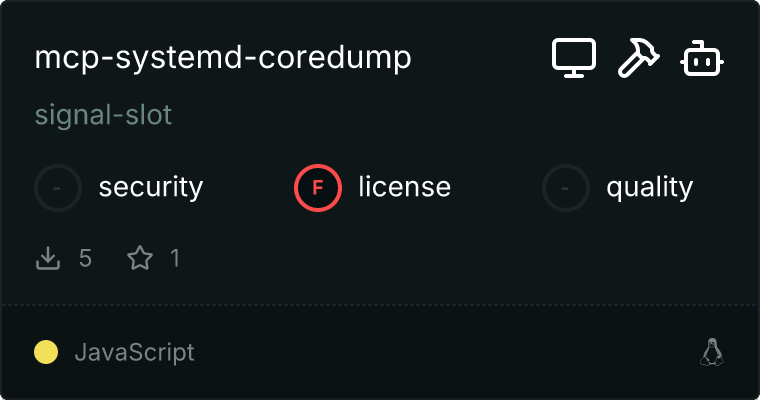The image size is (760, 400).
Task: Click the red F license grade badge
Action: (x=318, y=188)
